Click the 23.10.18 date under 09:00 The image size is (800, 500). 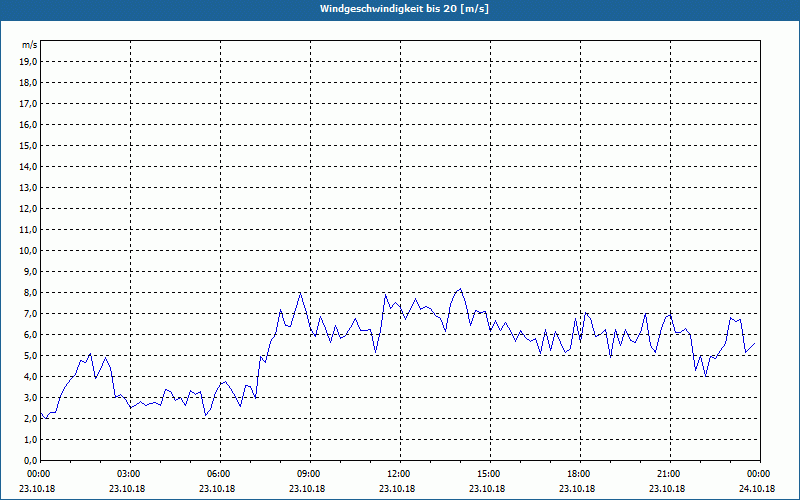(x=307, y=488)
